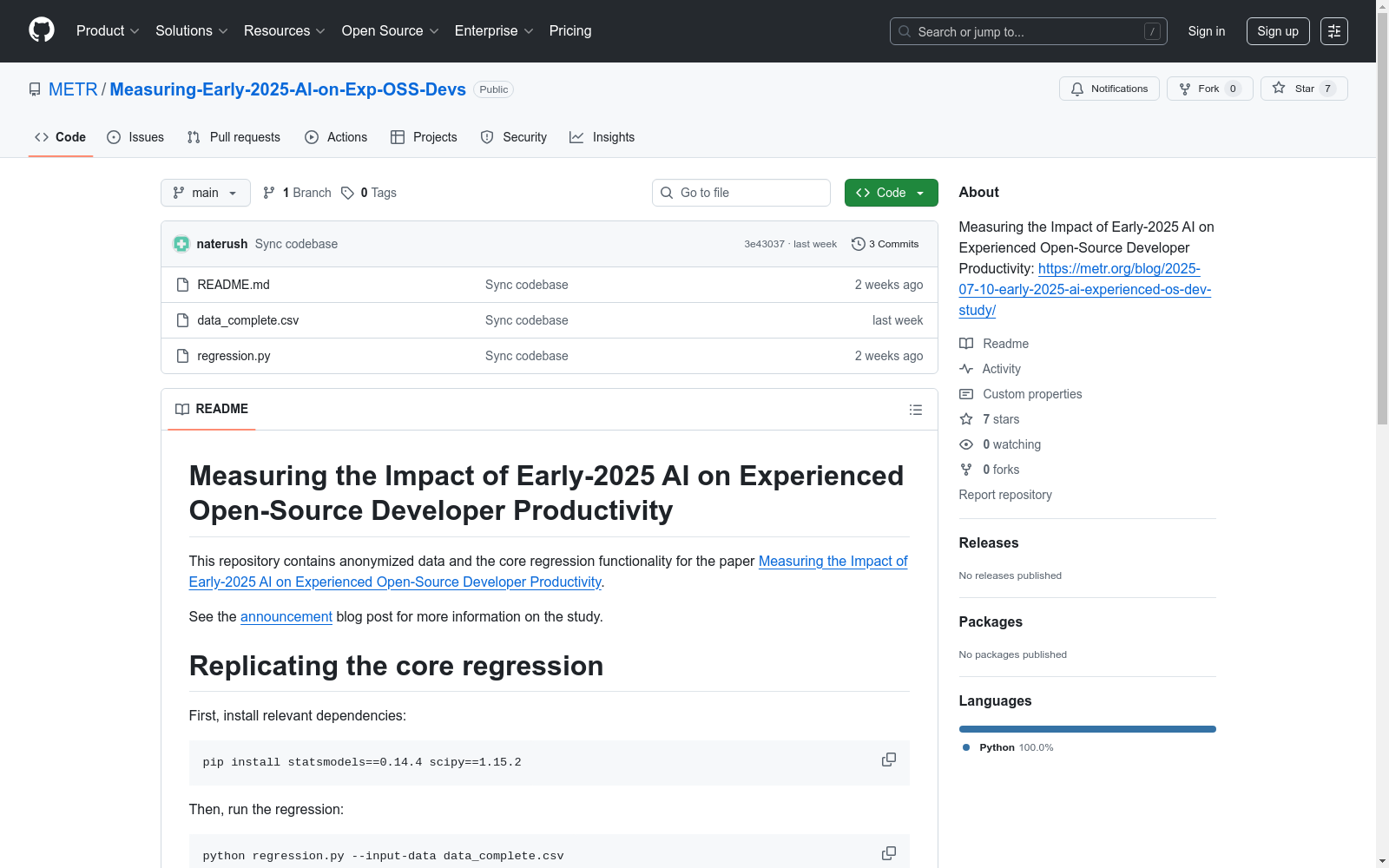The image size is (1389, 868).
Task: Click the Python 100.0% language link
Action: [1009, 747]
